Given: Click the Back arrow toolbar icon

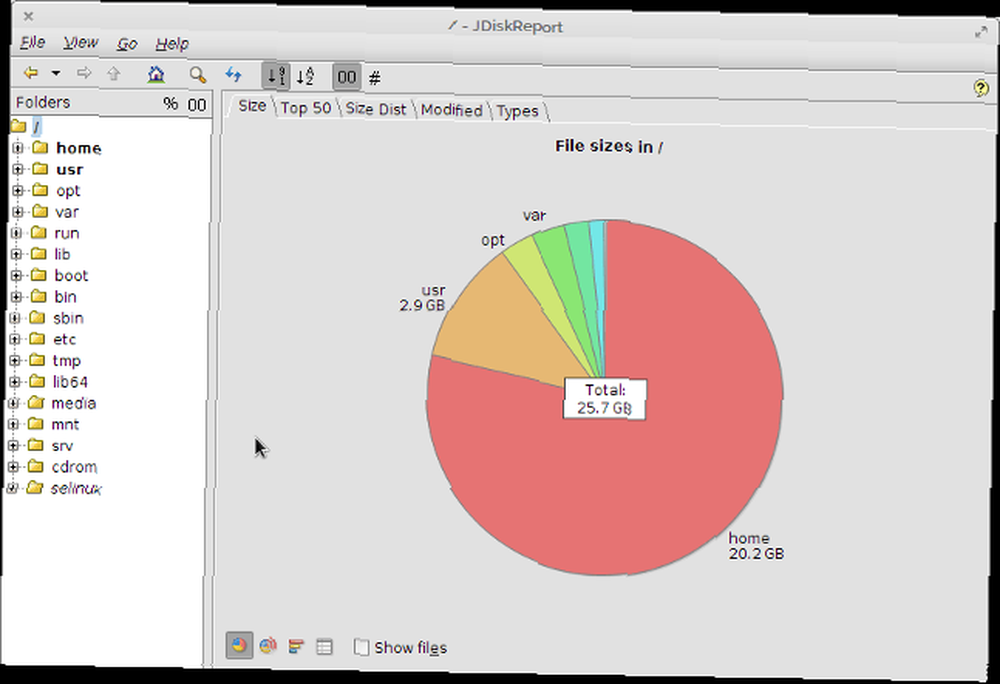Looking at the screenshot, I should pos(31,72).
